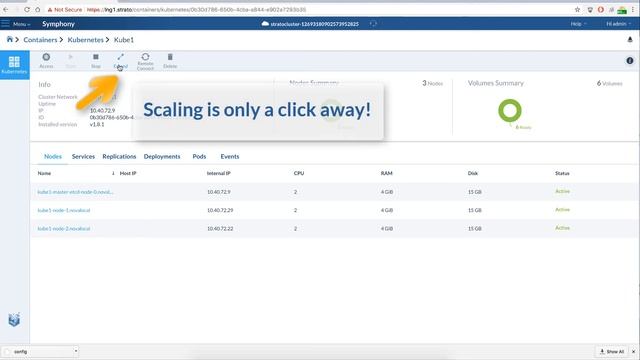Sort the table by Status column

562,173
